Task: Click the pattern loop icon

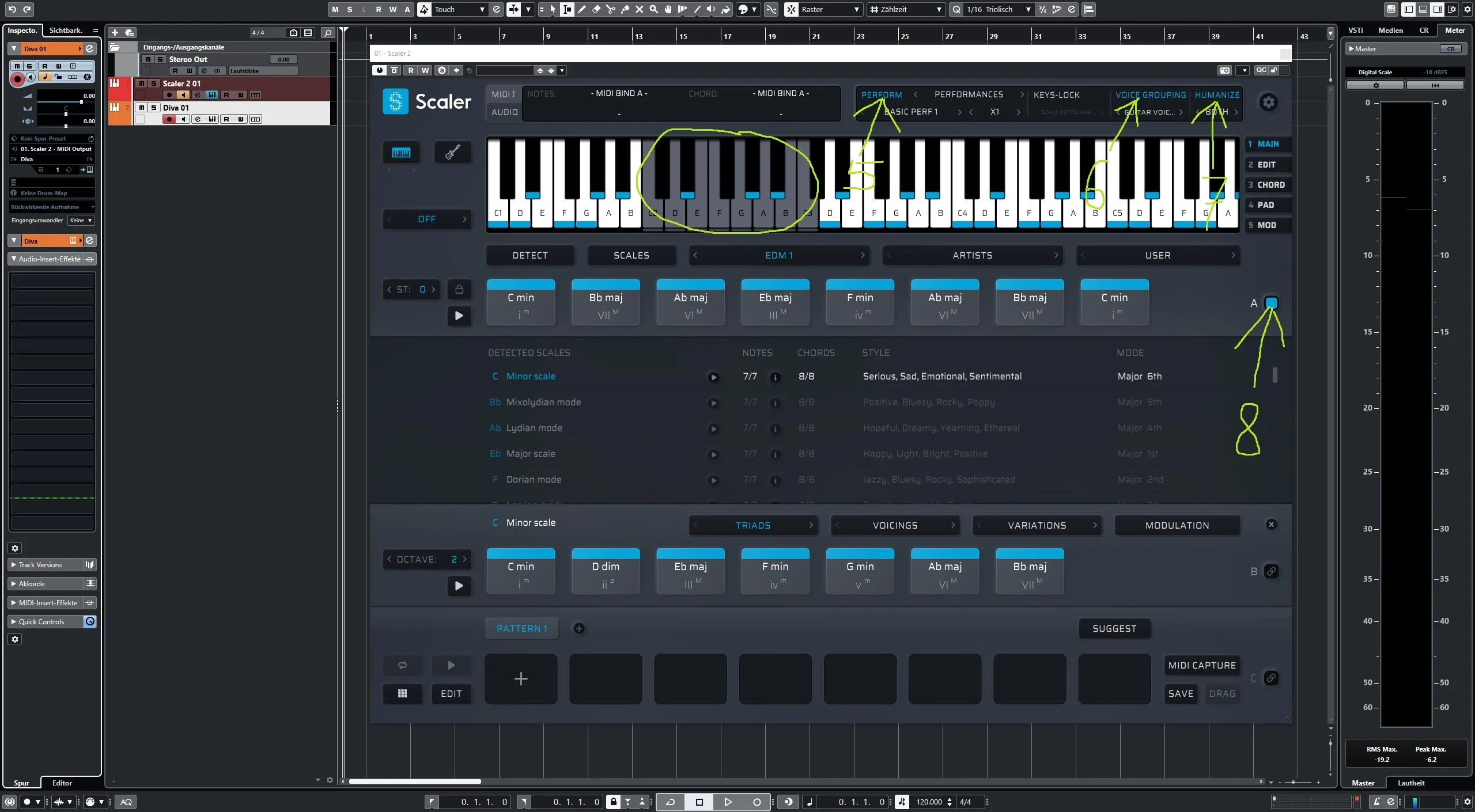Action: coord(402,665)
